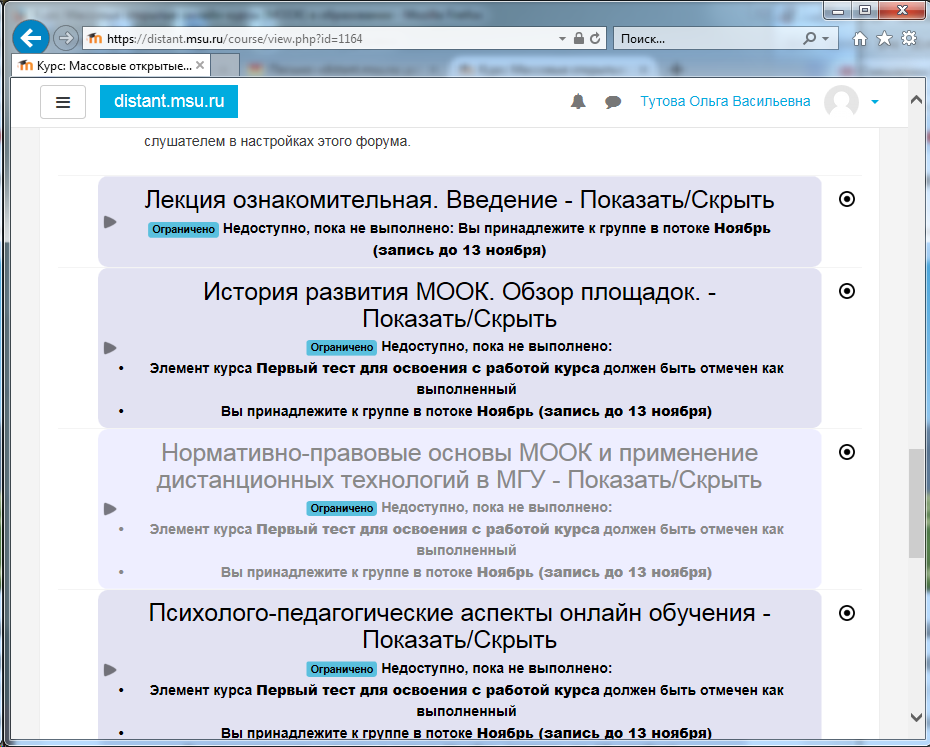The height and width of the screenshot is (747, 930).
Task: Open the notifications bell icon
Action: (x=578, y=101)
